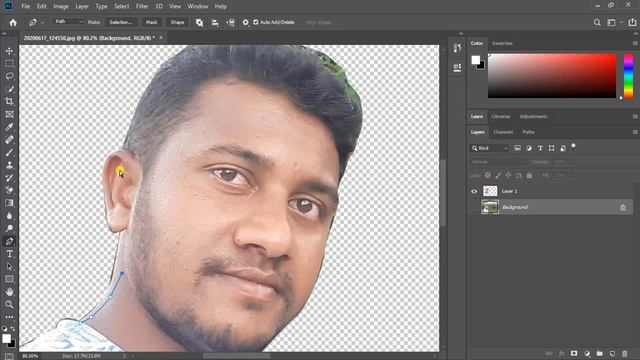The image size is (640, 360).
Task: Open the pen options gear
Action: (245, 22)
